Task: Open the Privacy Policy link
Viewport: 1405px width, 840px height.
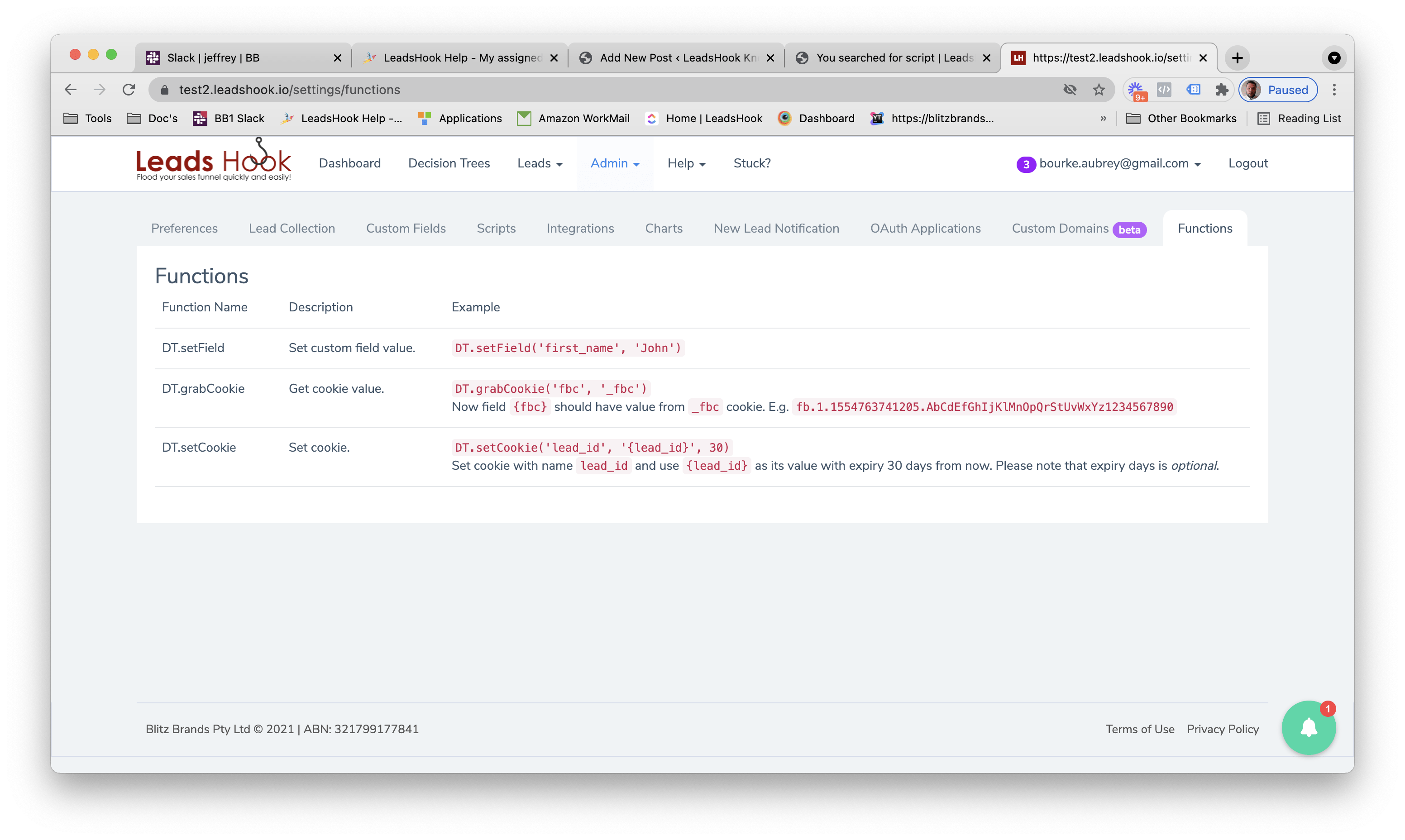Action: pos(1223,729)
